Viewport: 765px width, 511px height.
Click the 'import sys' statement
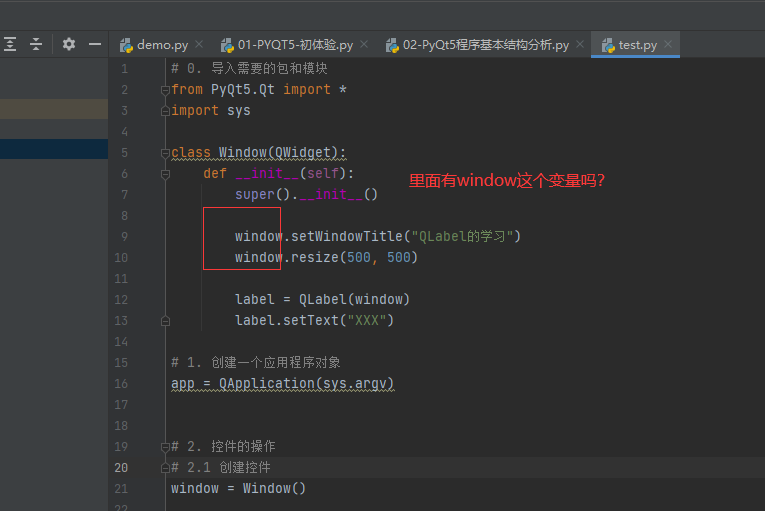(211, 111)
